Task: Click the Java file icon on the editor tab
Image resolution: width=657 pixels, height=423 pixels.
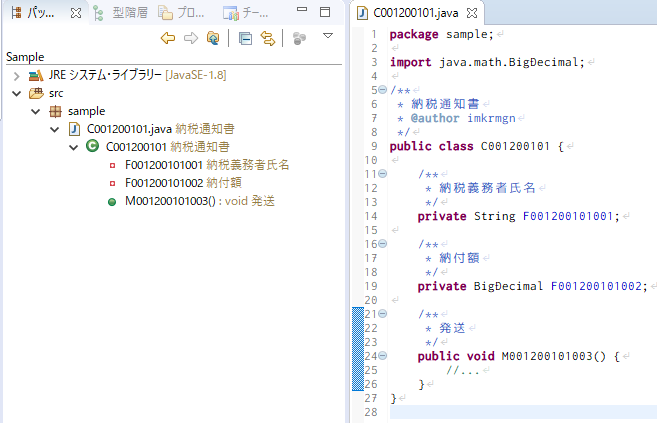Action: coord(362,13)
